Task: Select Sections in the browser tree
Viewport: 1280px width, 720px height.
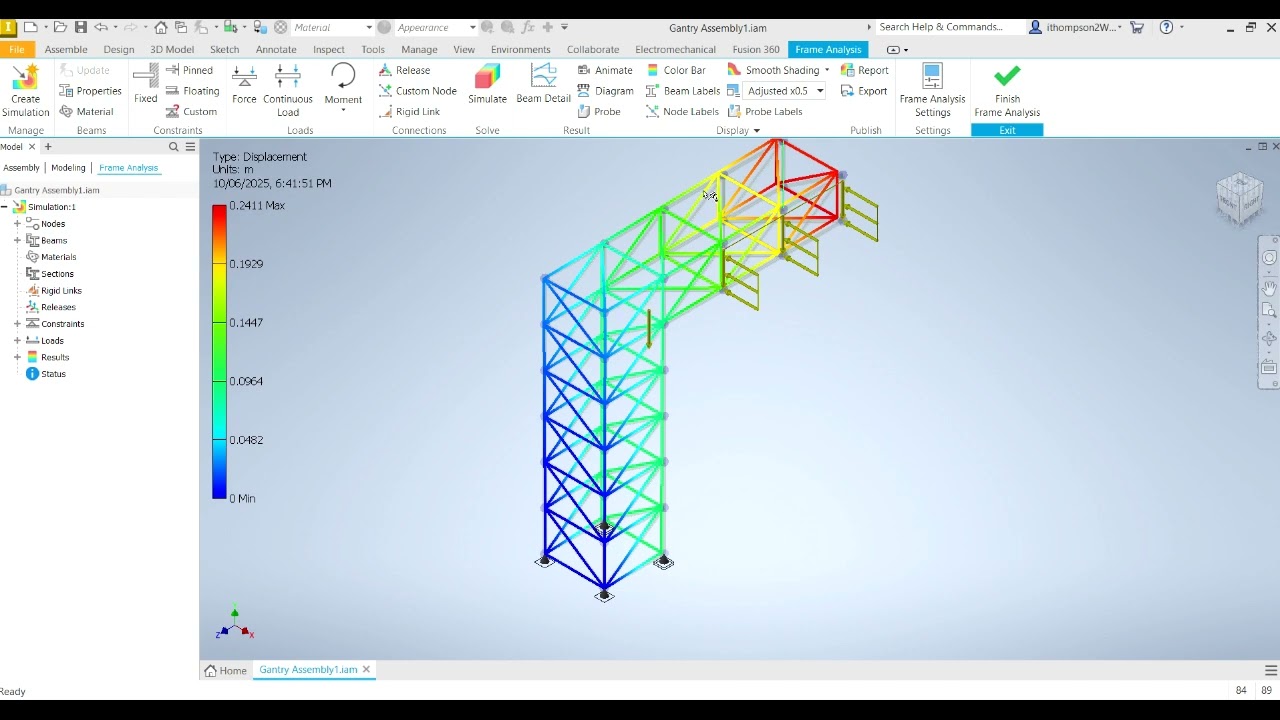Action: 49,274
